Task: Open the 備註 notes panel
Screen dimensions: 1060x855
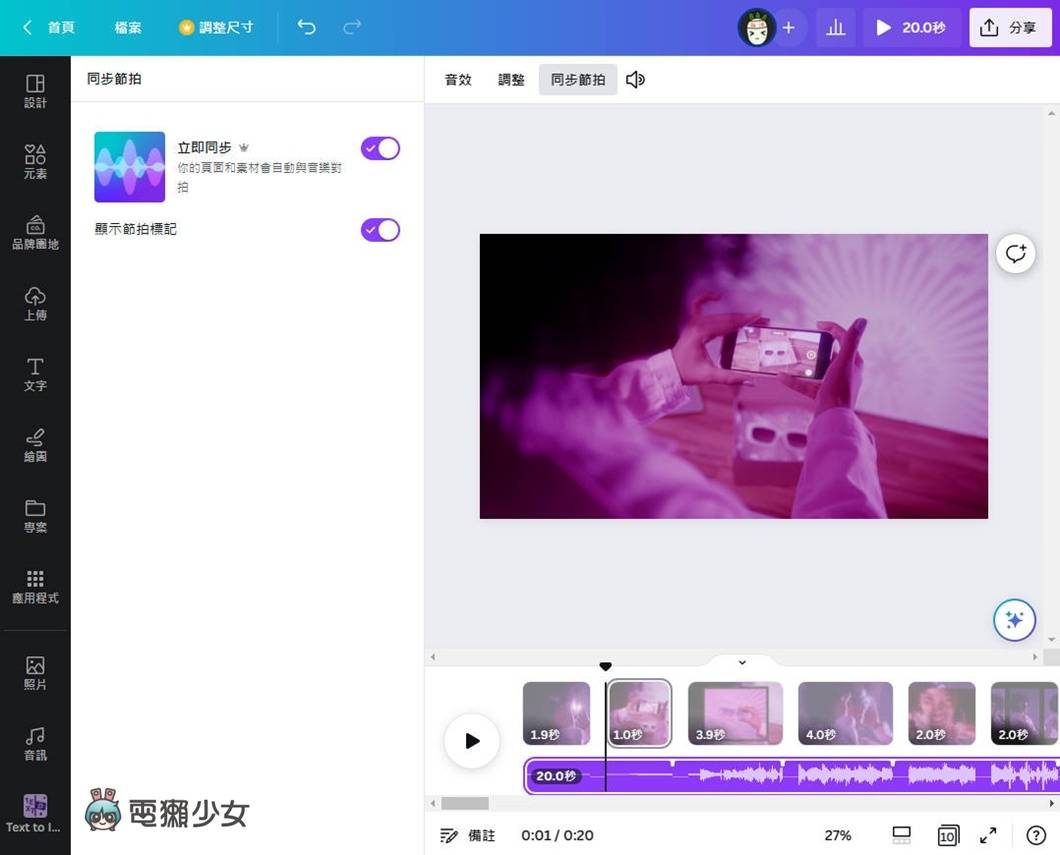Action: (x=468, y=835)
